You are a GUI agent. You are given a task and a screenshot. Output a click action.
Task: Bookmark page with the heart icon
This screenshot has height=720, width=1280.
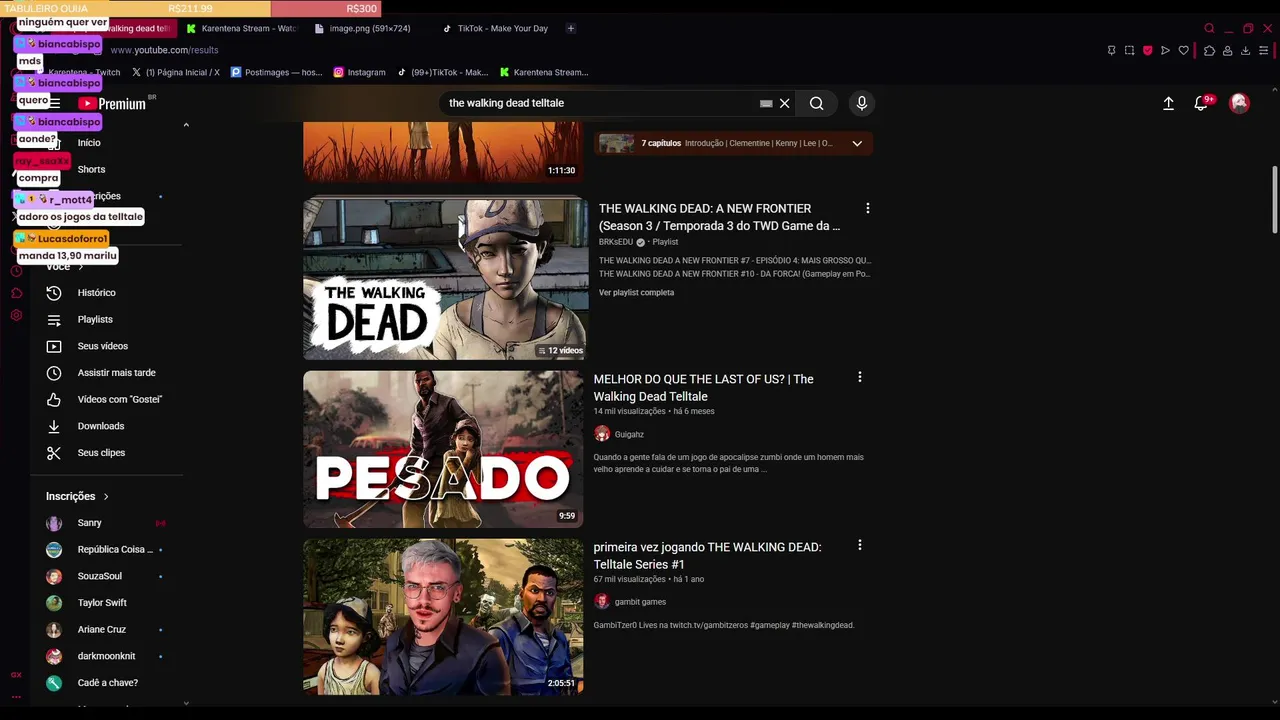point(1184,50)
